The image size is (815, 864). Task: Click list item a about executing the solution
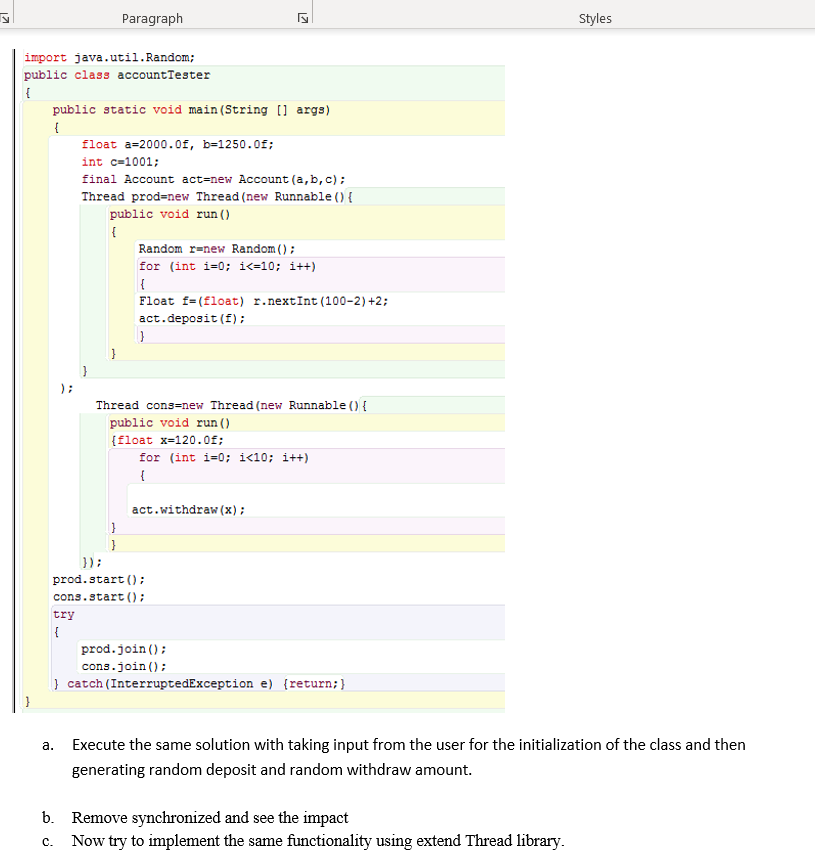pos(400,744)
